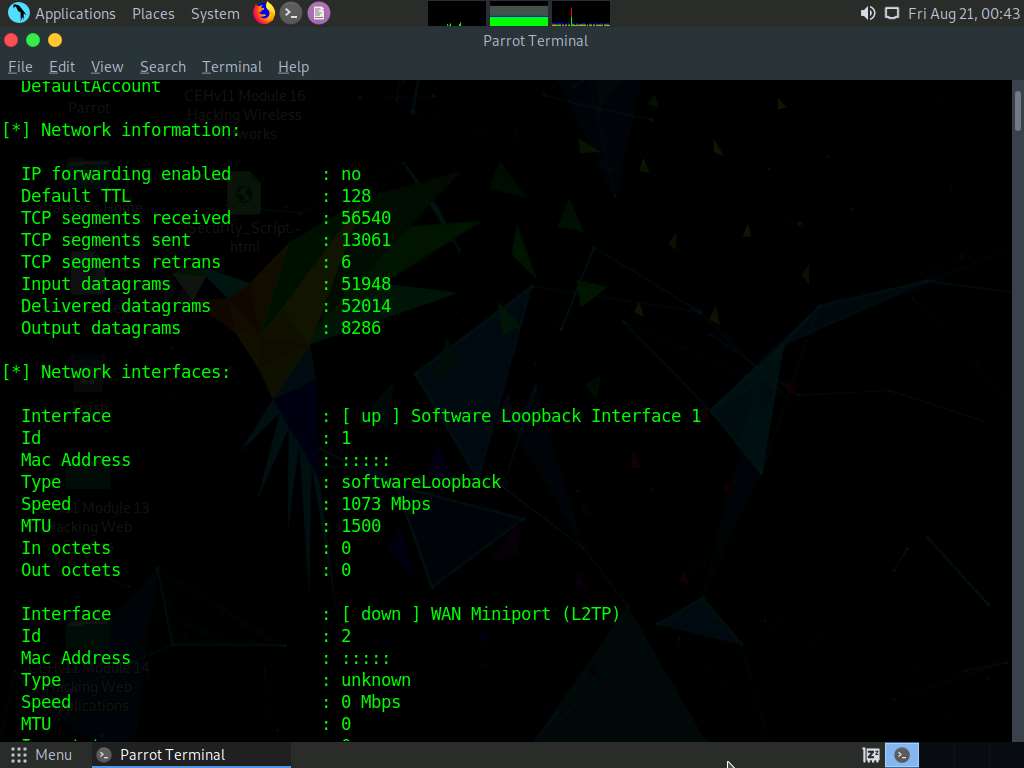Click the yellow window button
This screenshot has height=768, width=1024.
55,40
